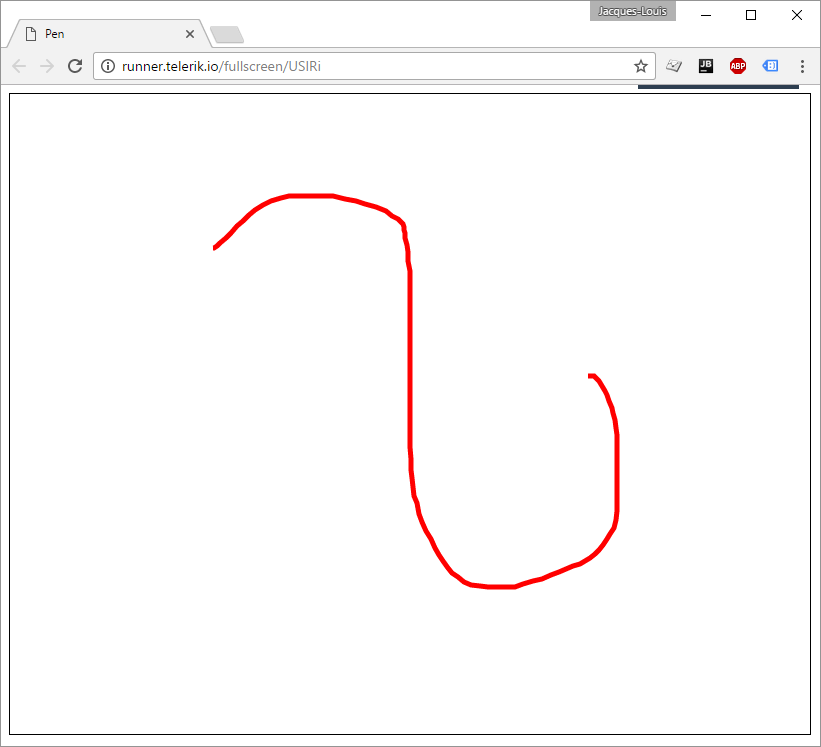Go back to the previous page
The image size is (821, 747).
(19, 66)
